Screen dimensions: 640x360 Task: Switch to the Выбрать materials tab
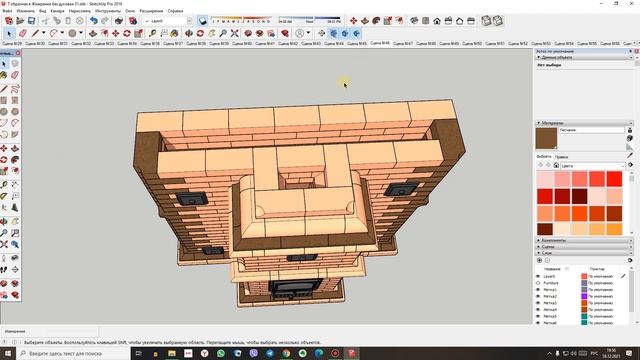point(544,157)
